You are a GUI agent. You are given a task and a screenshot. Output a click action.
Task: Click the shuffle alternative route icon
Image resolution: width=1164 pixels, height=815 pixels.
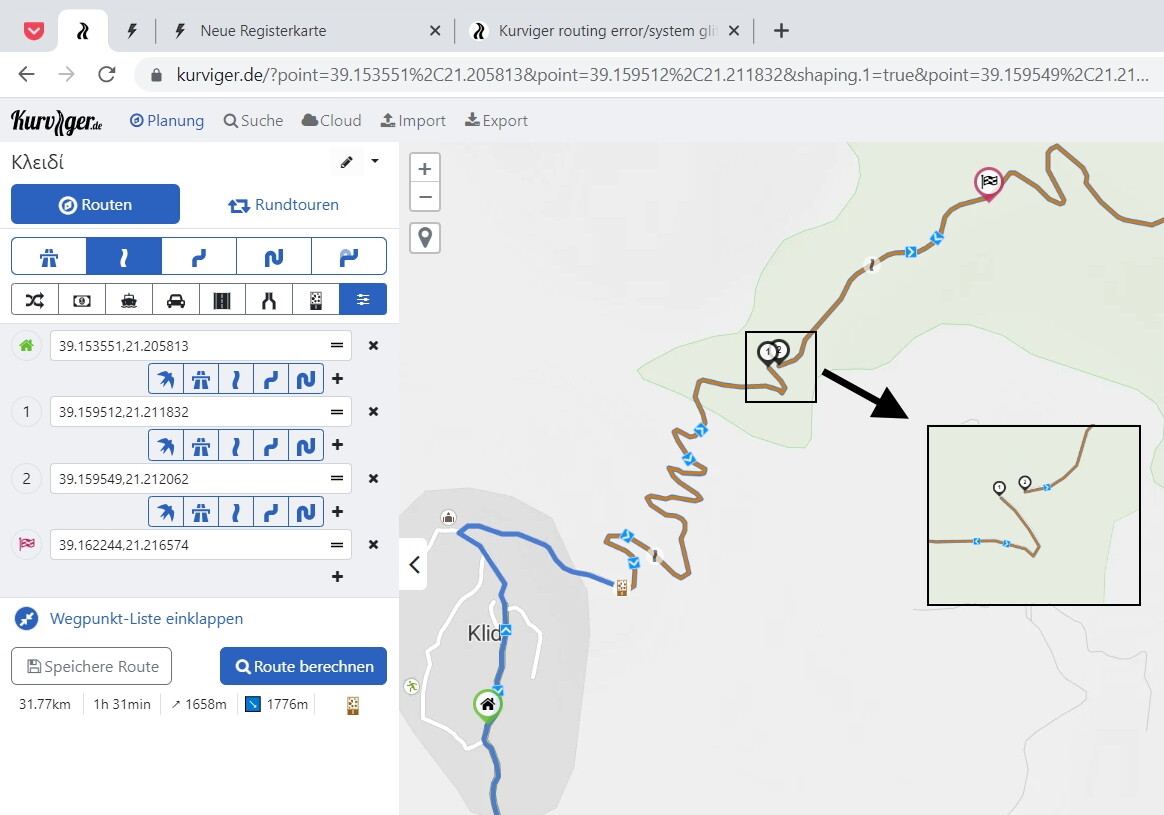coord(35,299)
